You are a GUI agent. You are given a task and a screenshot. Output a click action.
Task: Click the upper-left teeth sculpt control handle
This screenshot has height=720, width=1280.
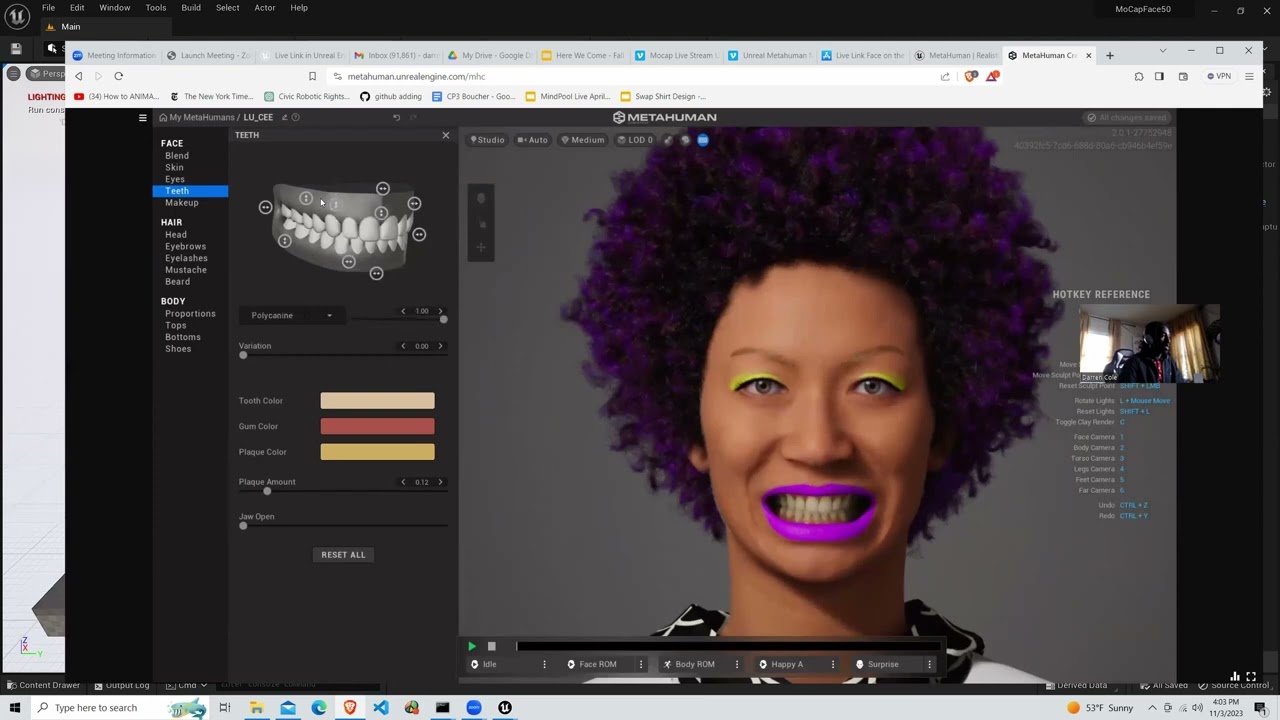(306, 198)
